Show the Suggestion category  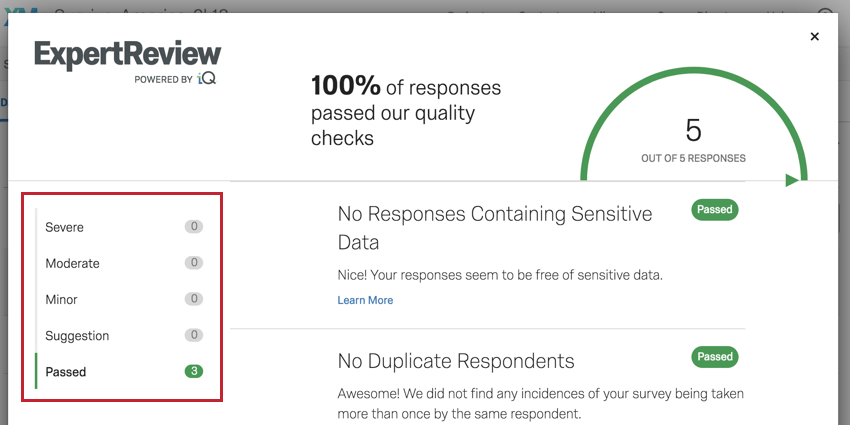tap(77, 335)
